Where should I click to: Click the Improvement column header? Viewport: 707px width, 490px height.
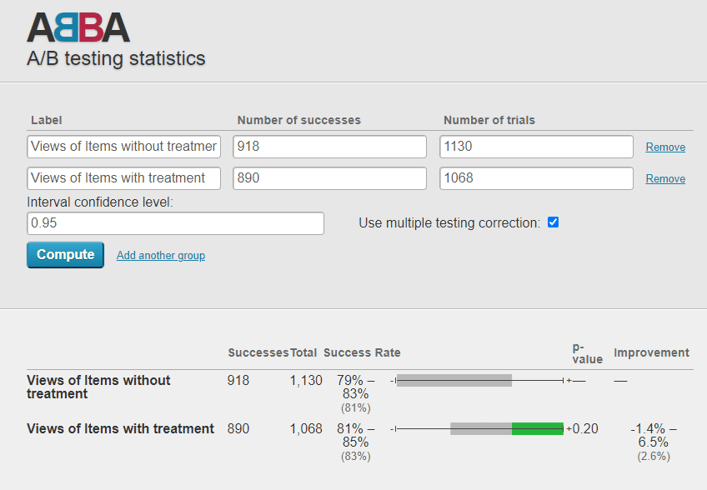651,352
